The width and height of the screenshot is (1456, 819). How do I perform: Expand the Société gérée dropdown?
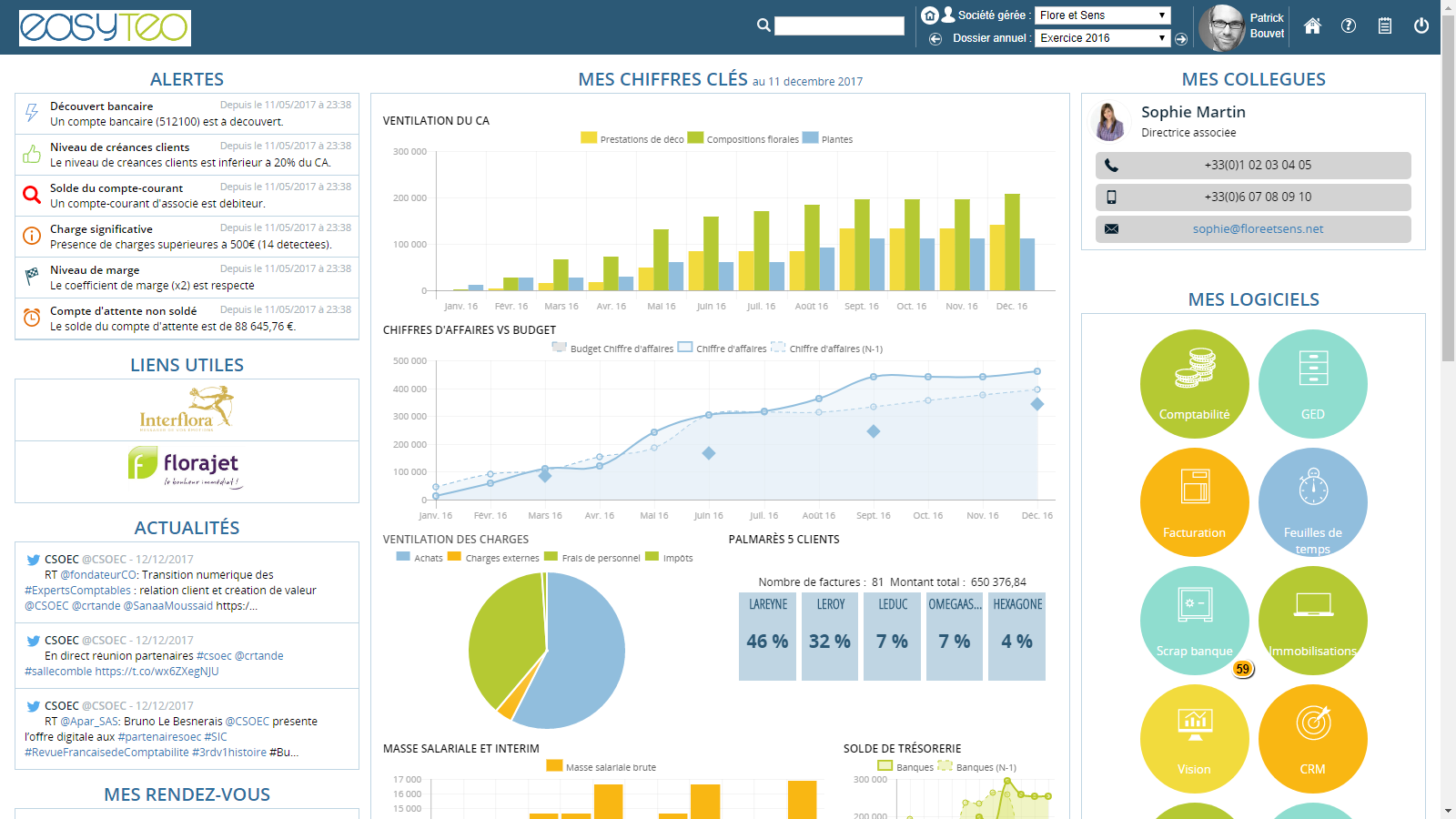pos(1102,15)
